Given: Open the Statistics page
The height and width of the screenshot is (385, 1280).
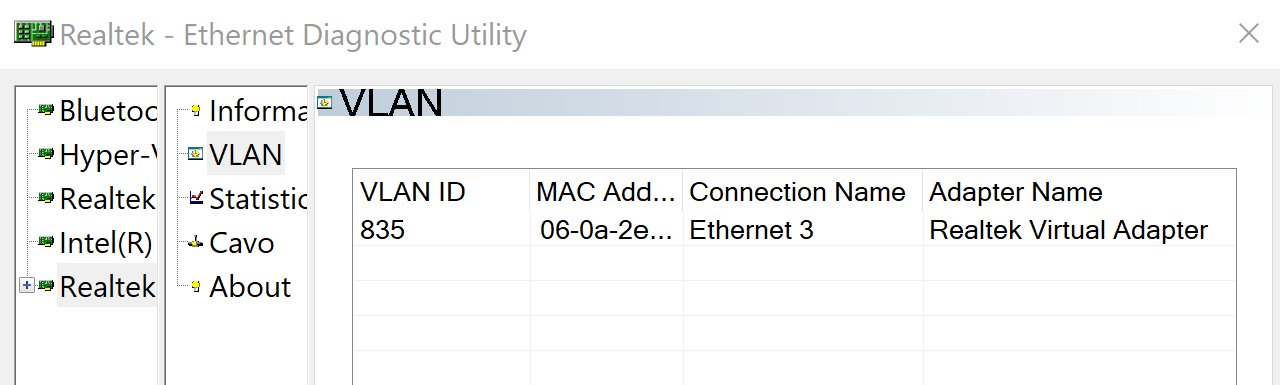Looking at the screenshot, I should pos(257,198).
